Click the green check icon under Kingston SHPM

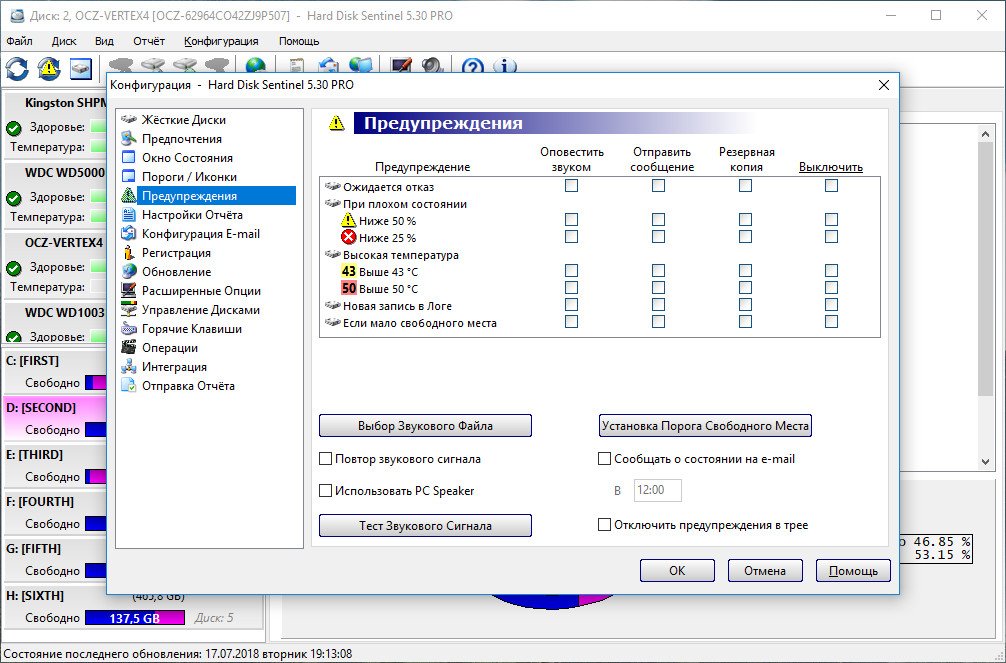pyautogui.click(x=13, y=128)
